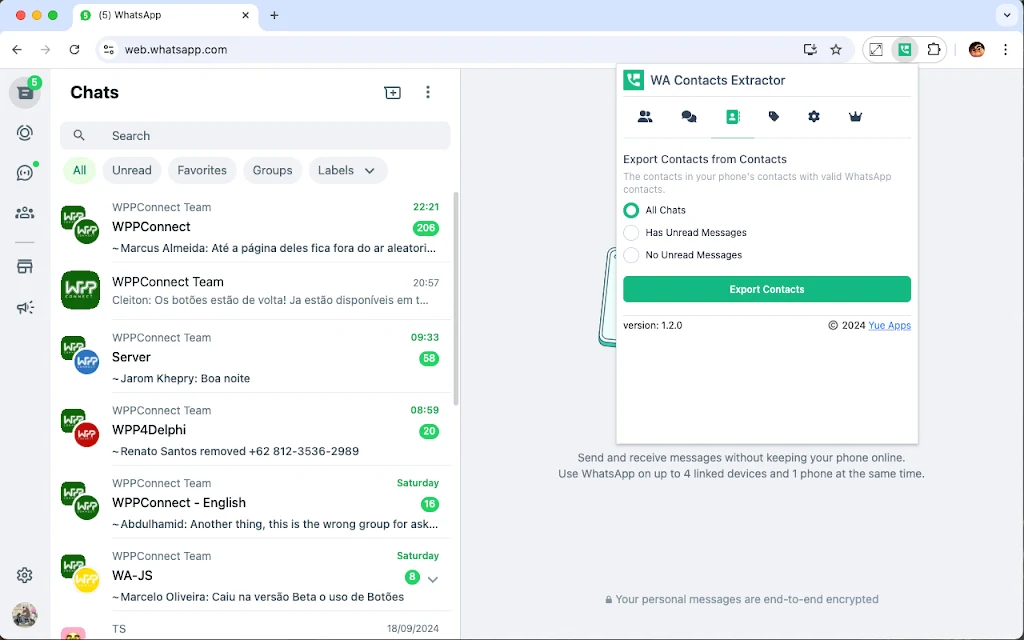Click WPPConnect Team community avatar
Screen dimensions: 1024x640
(x=80, y=290)
